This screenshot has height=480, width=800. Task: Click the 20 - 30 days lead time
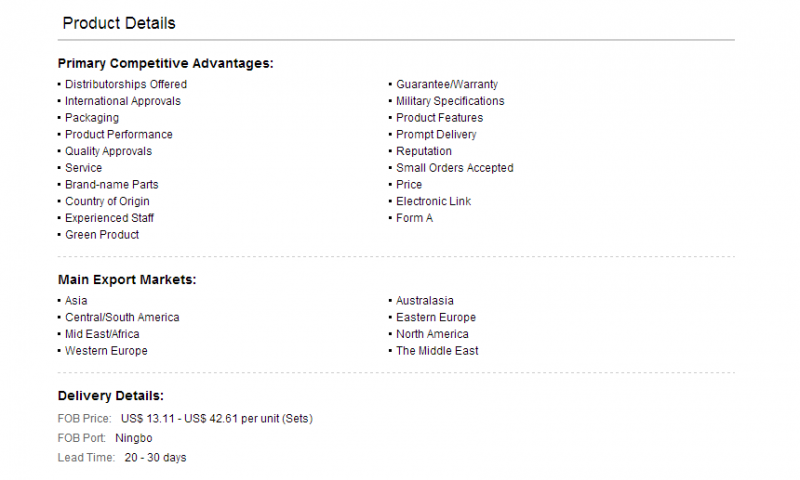(155, 458)
